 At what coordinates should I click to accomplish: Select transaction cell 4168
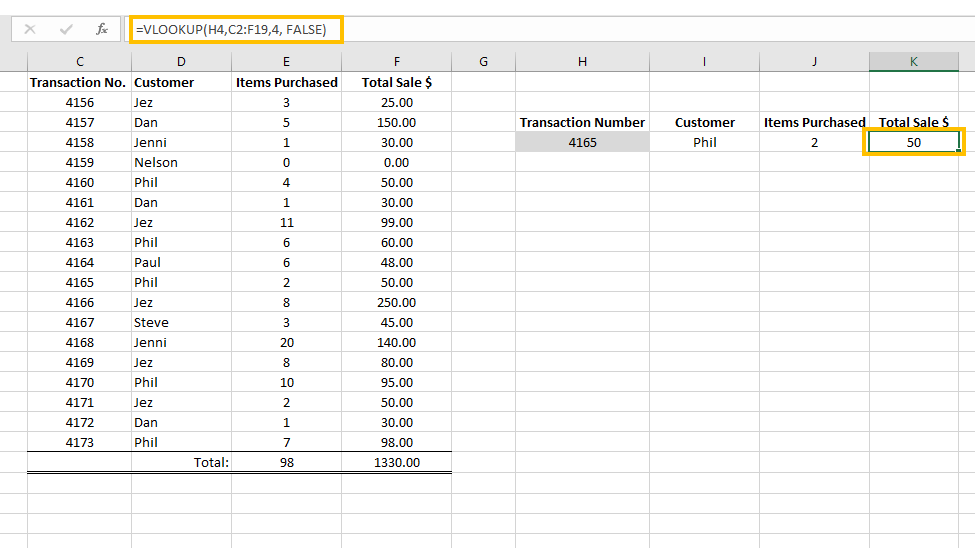click(80, 342)
